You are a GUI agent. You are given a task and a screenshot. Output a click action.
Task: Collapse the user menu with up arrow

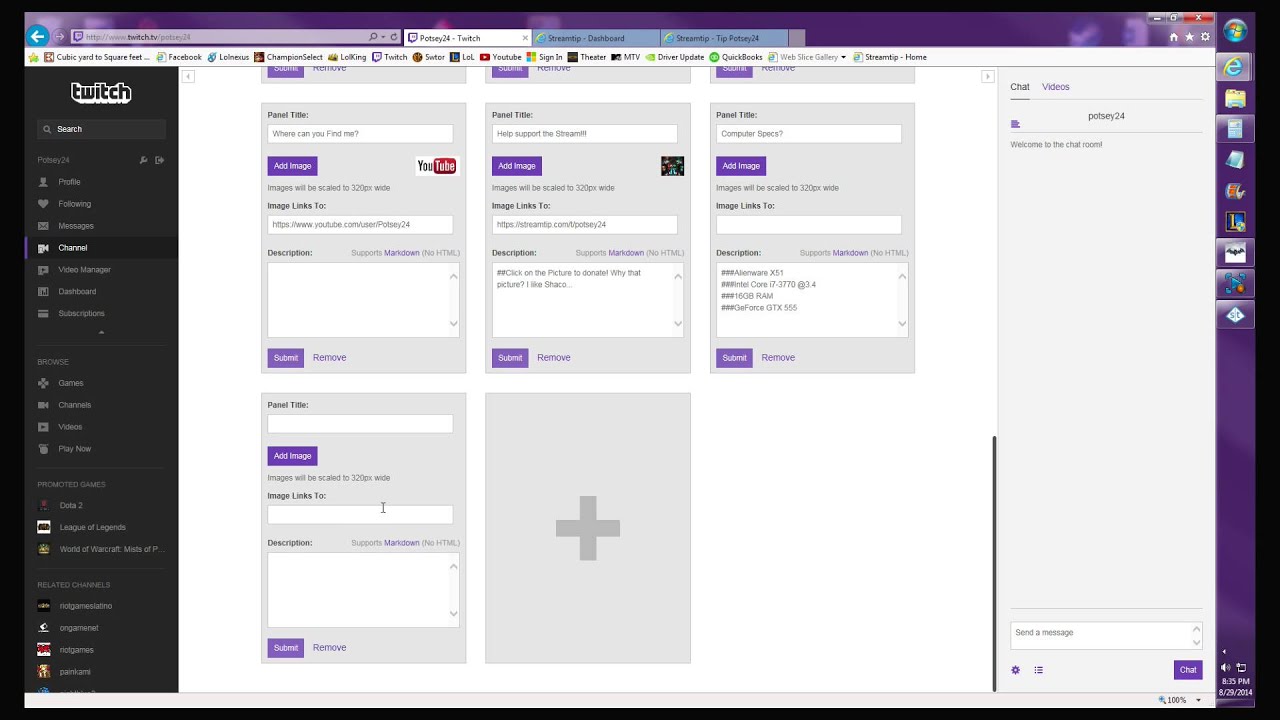tap(101, 332)
